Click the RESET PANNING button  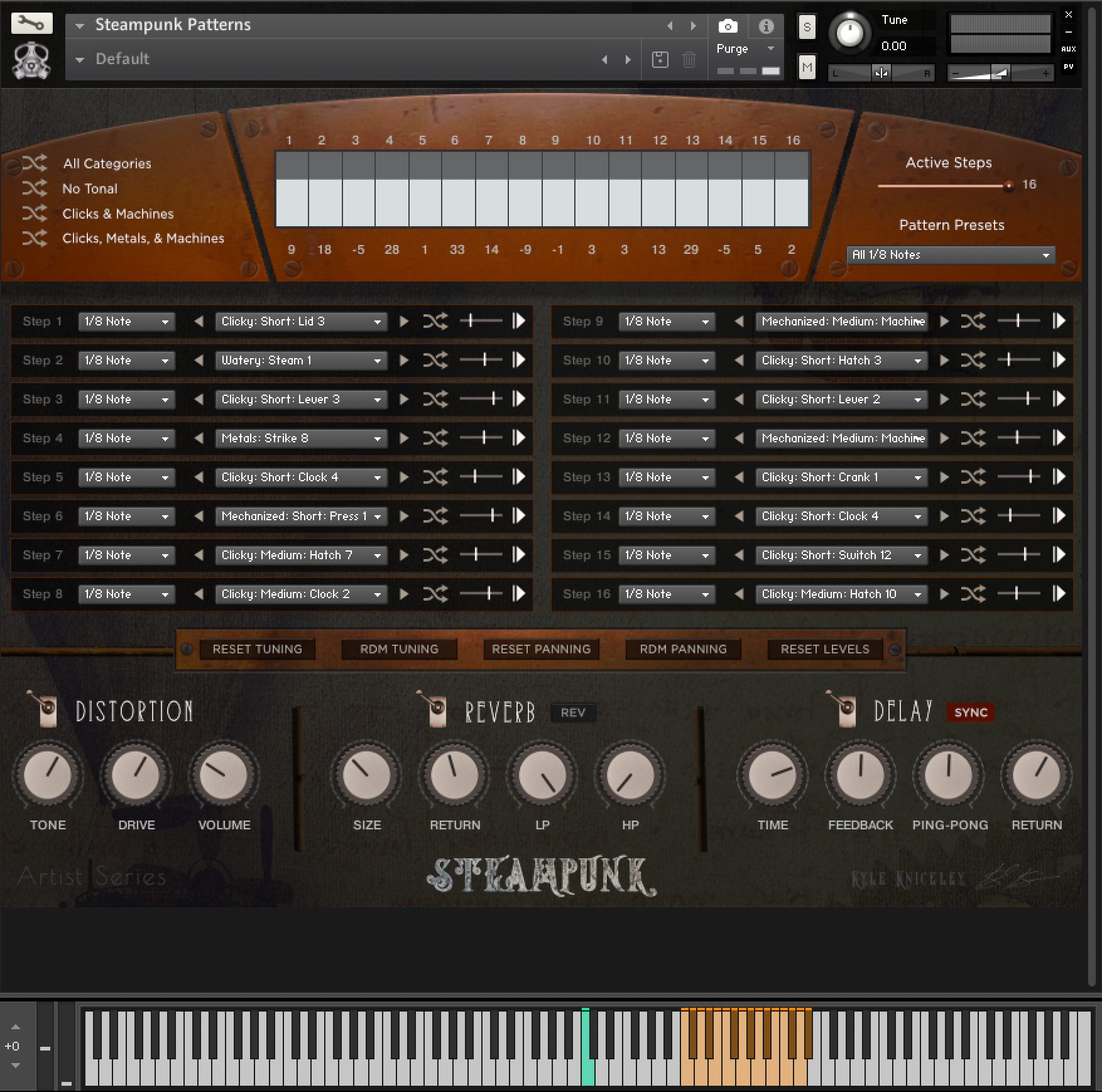pos(541,649)
